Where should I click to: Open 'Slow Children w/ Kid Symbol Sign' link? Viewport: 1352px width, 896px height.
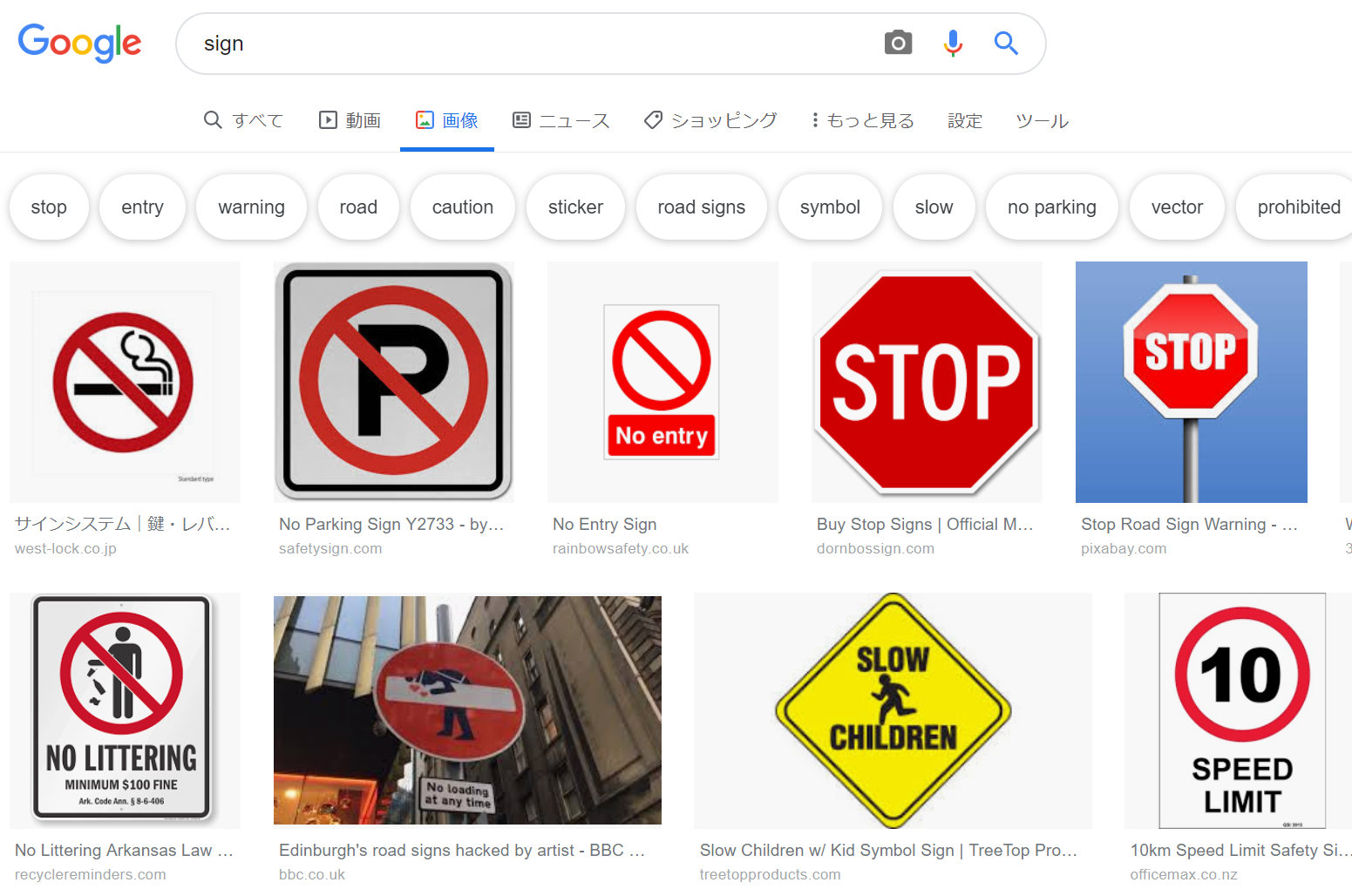888,850
